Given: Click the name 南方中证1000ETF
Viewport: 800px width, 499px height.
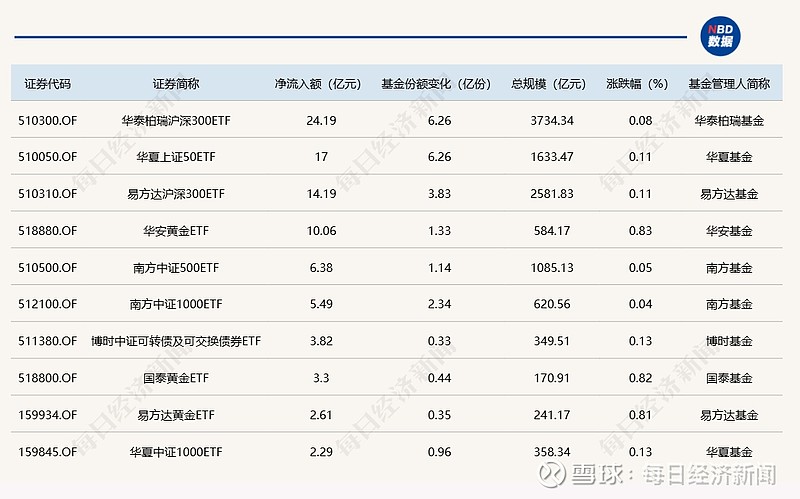Looking at the screenshot, I should (x=176, y=304).
